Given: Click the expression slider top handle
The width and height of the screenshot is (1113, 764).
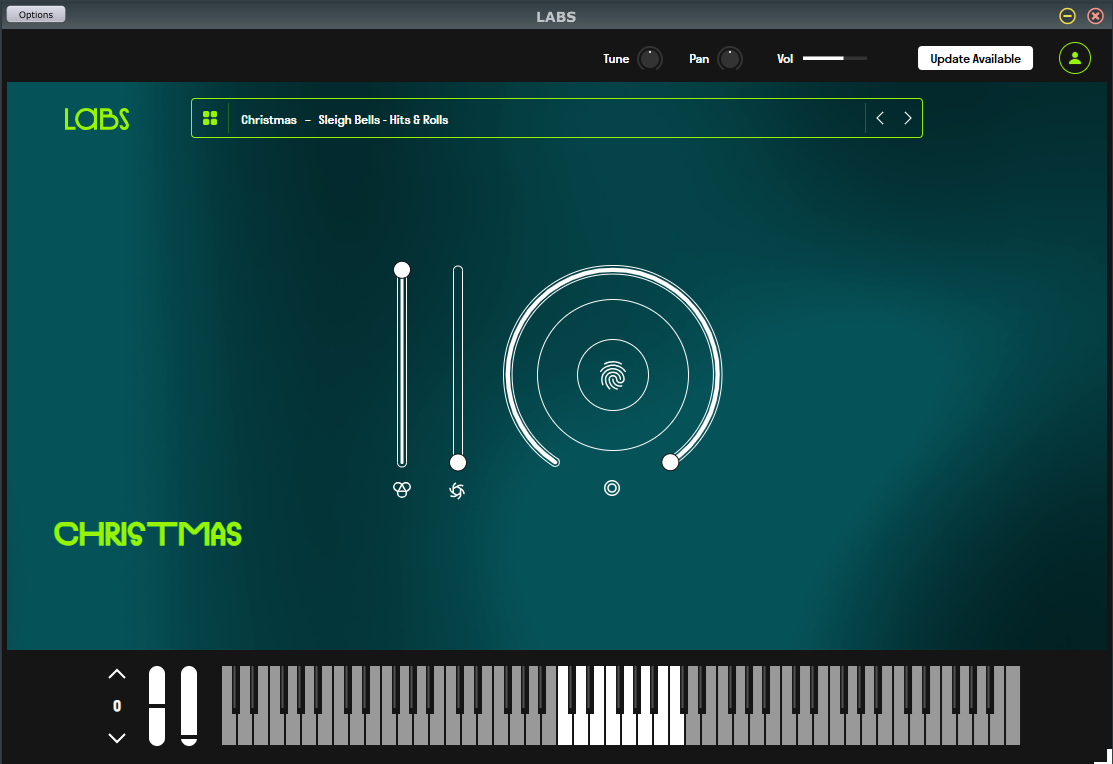Looking at the screenshot, I should tap(402, 270).
